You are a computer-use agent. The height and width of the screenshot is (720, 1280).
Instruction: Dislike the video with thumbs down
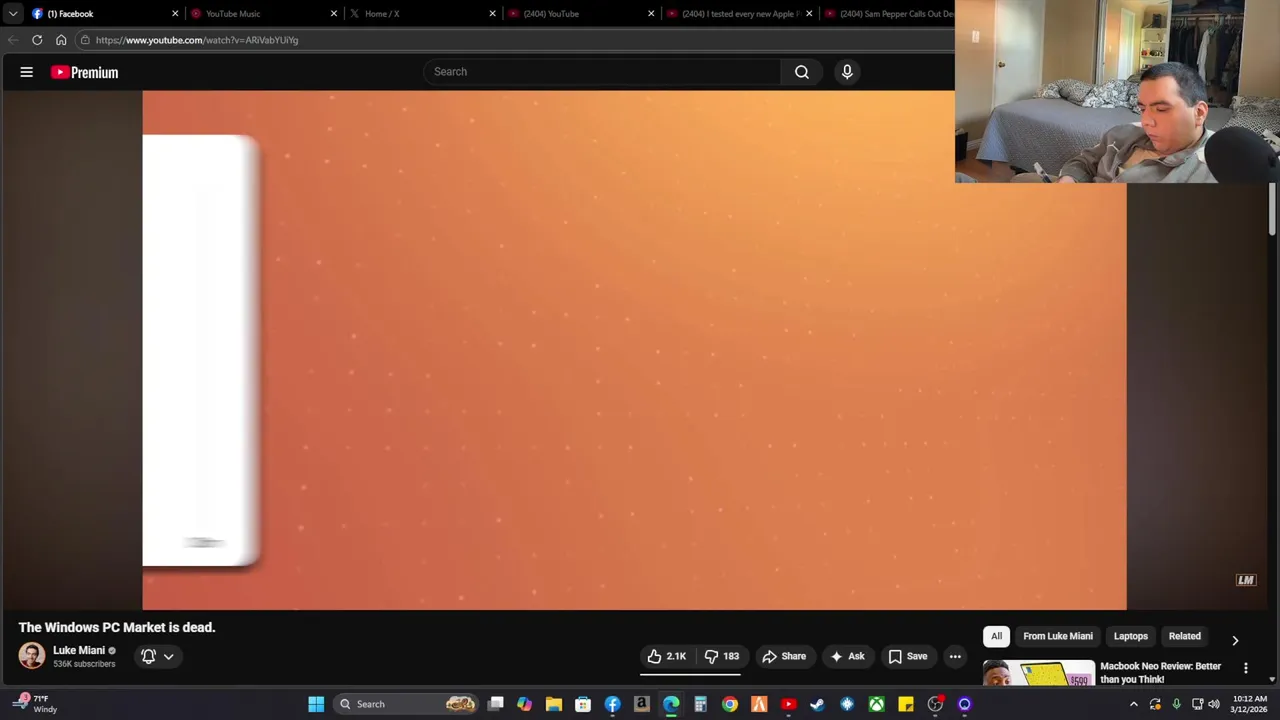tap(722, 656)
